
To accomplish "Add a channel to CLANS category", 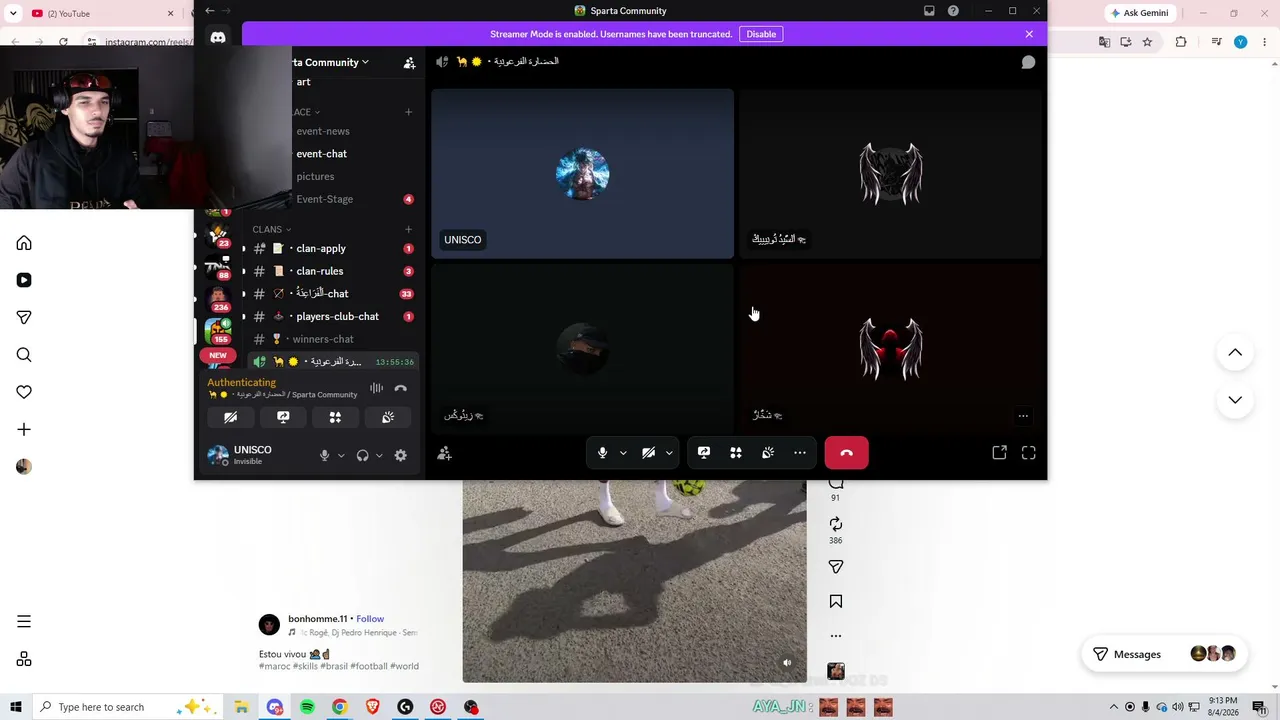I will click(x=408, y=229).
